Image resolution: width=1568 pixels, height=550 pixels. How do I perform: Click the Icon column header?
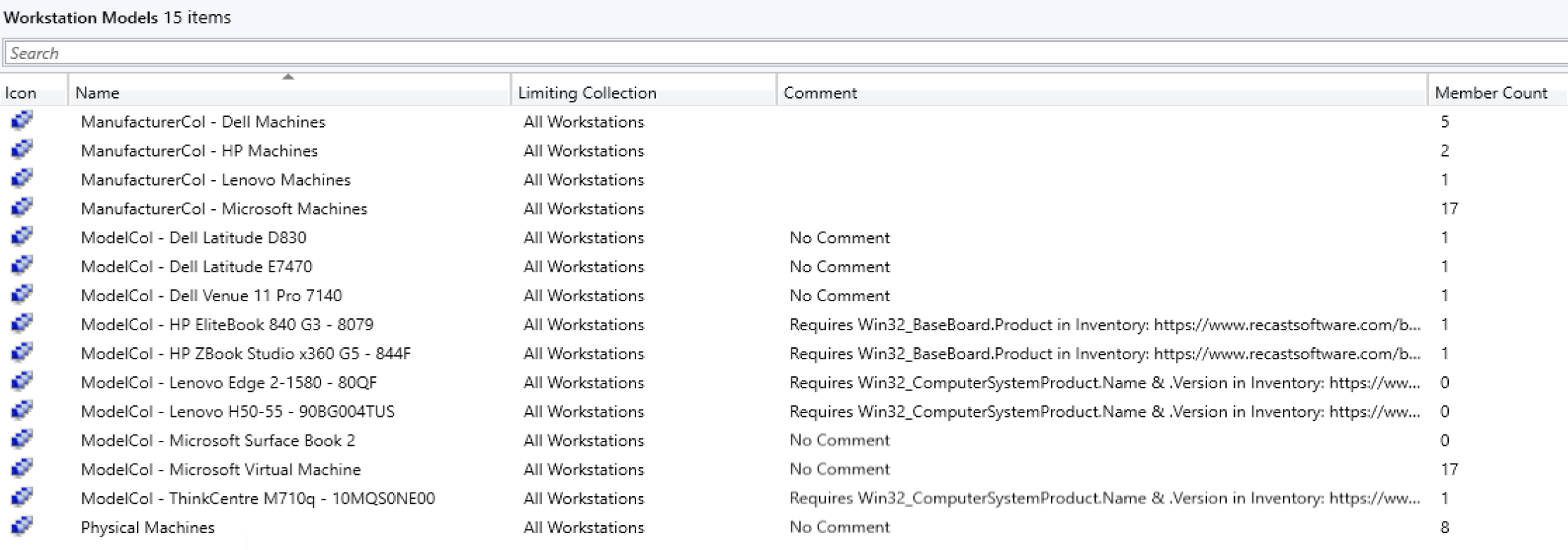click(21, 93)
